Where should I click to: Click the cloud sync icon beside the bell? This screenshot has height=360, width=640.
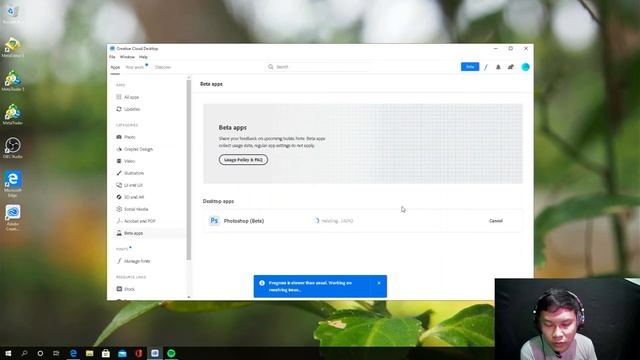tap(511, 67)
